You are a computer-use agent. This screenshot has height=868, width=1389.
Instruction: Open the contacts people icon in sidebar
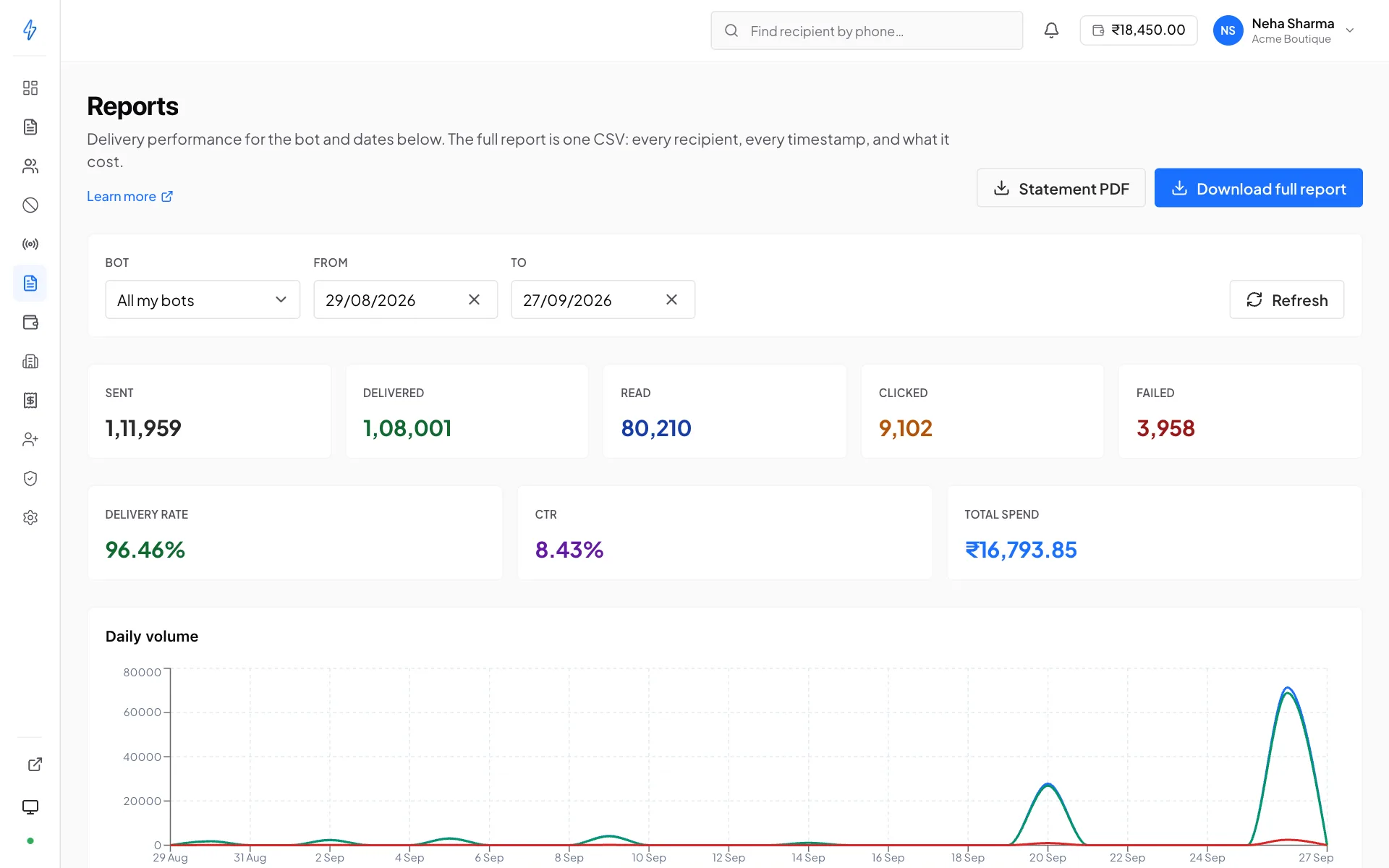(x=30, y=166)
